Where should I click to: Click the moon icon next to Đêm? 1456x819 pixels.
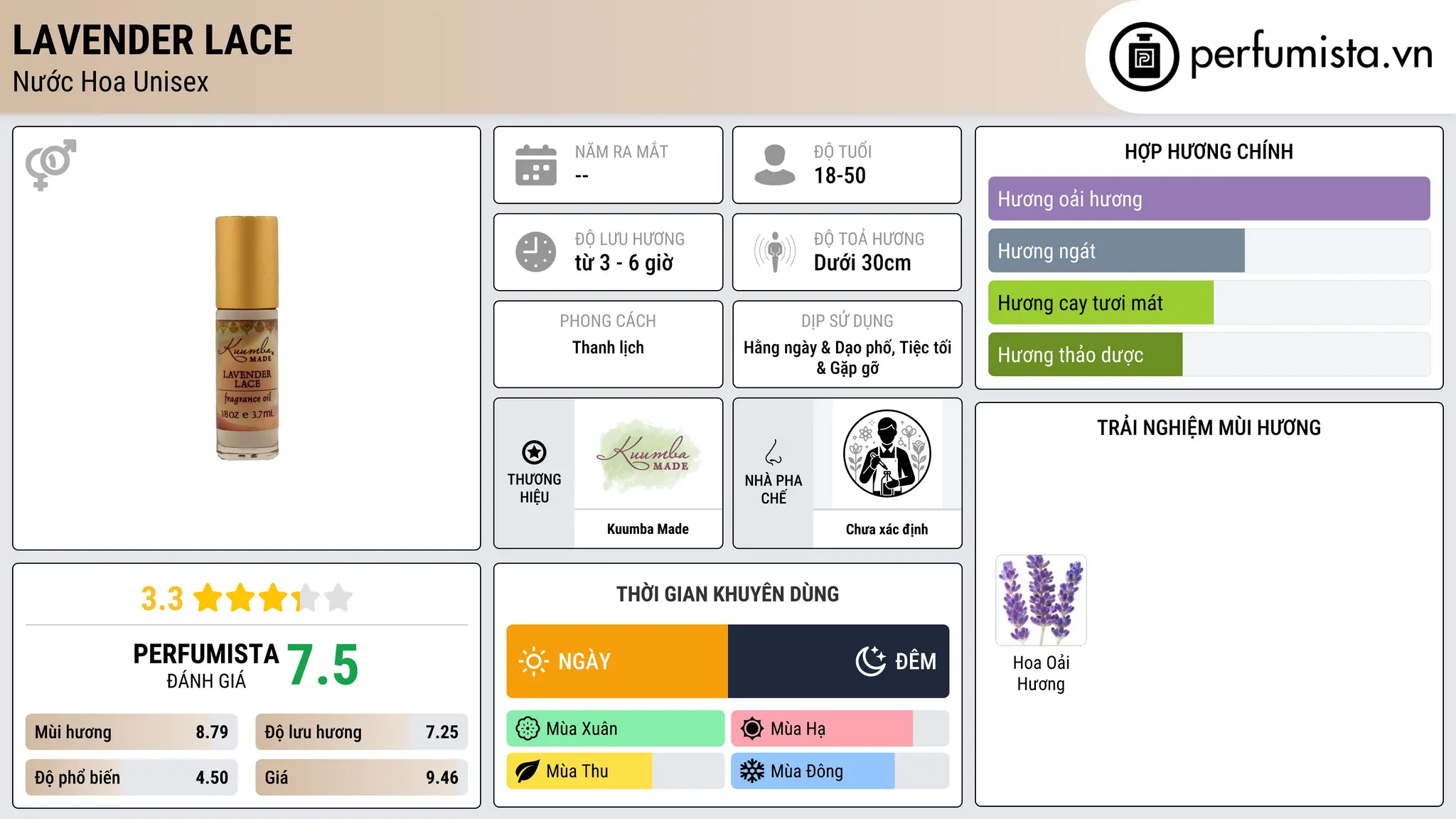click(871, 661)
